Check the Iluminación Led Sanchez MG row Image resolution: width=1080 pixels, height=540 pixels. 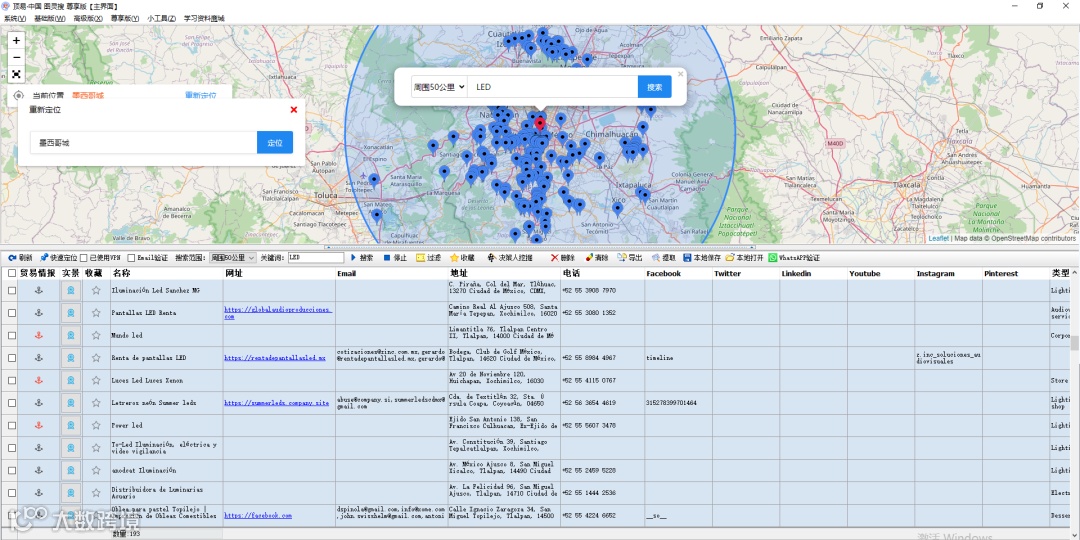pos(12,291)
